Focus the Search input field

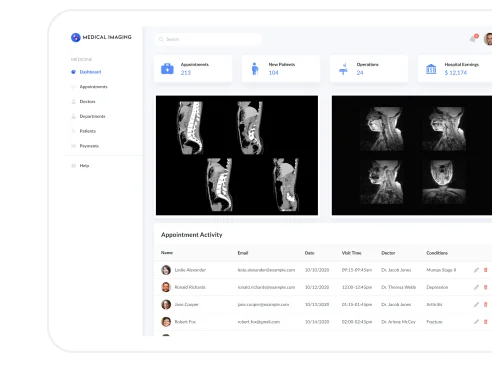(x=208, y=39)
